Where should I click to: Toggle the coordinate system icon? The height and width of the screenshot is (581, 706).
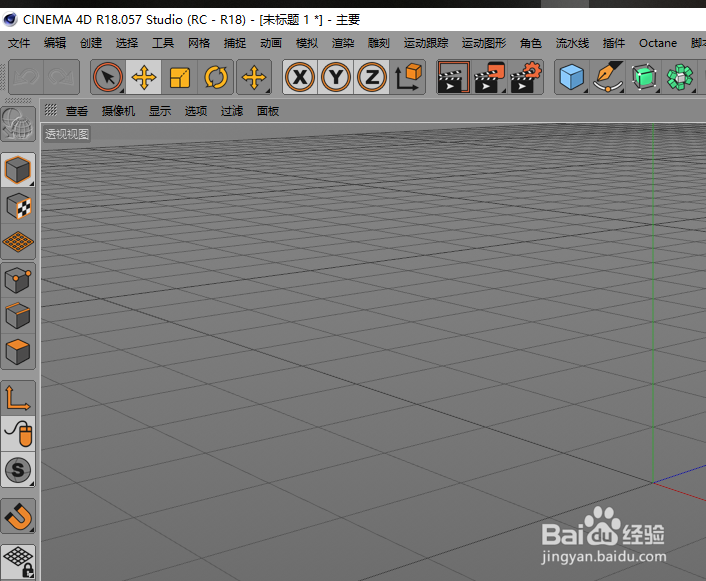[408, 77]
